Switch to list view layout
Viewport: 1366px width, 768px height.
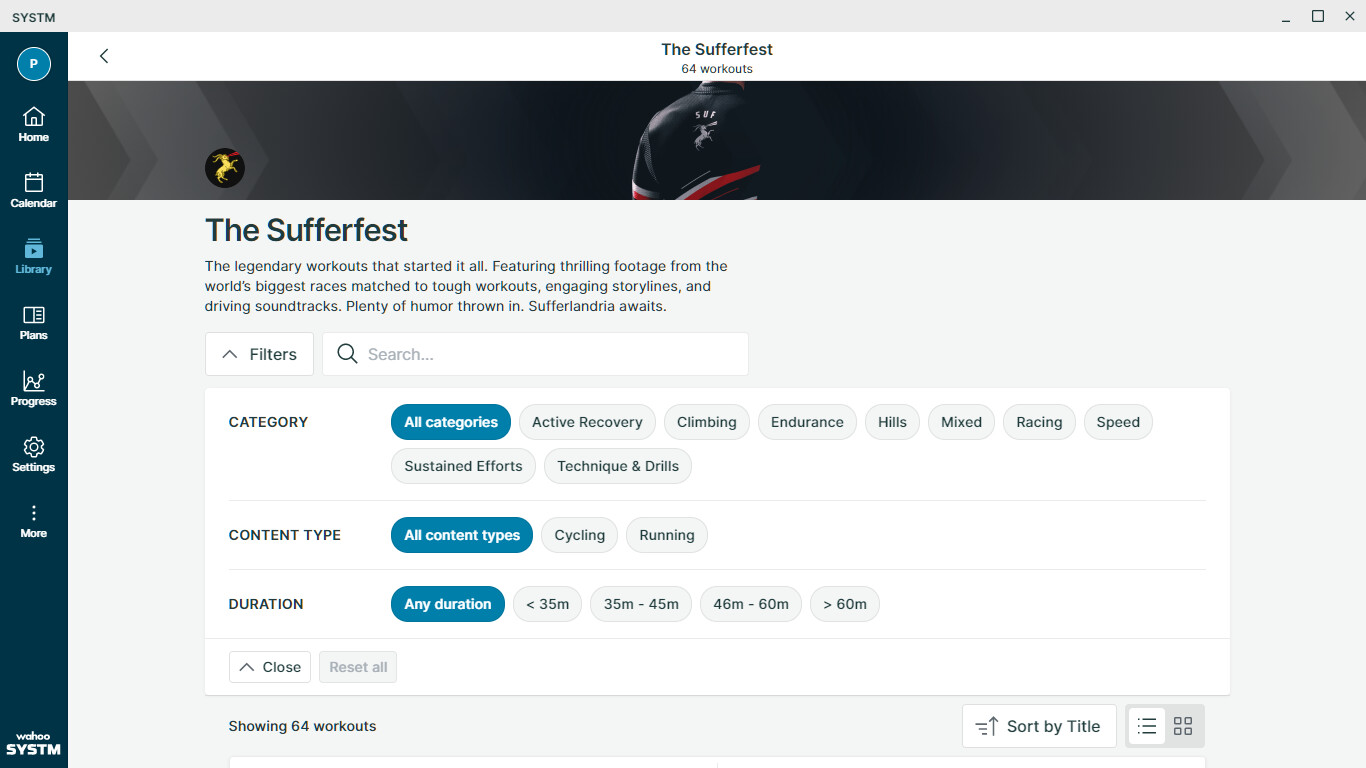[x=1147, y=726]
